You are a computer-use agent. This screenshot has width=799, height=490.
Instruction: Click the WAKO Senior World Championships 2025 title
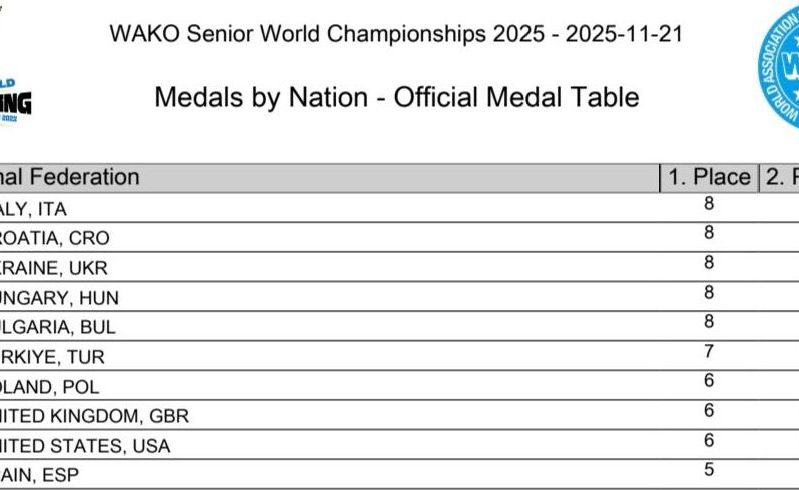click(x=396, y=32)
